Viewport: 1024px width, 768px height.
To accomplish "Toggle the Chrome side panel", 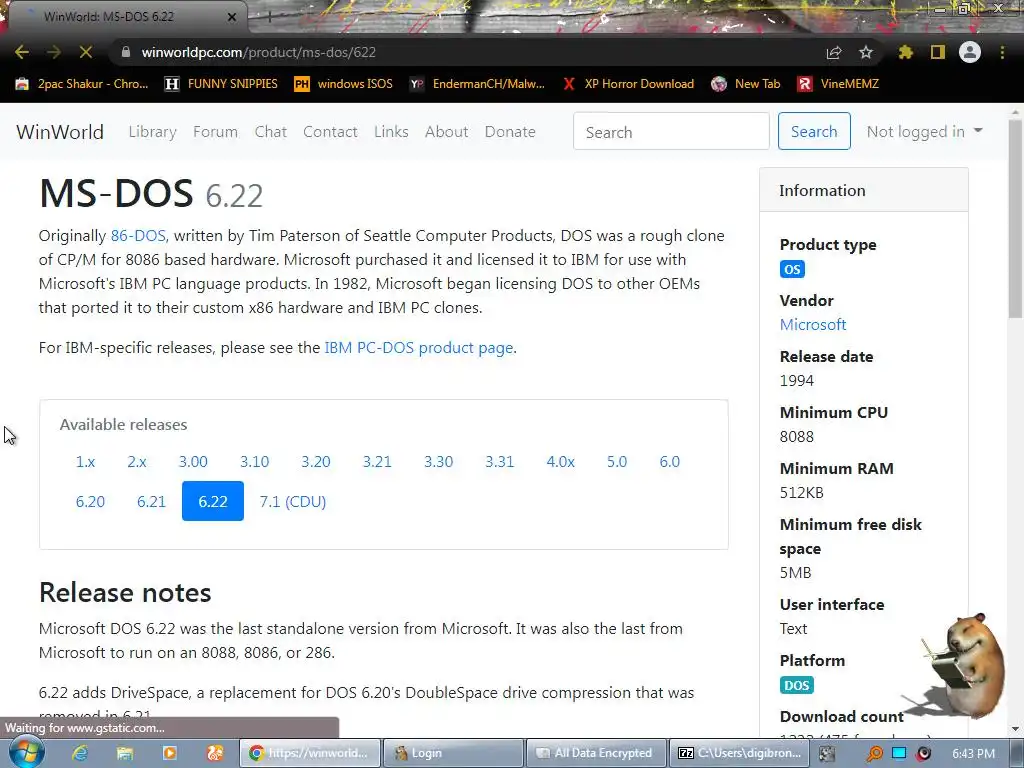I will pyautogui.click(x=938, y=52).
